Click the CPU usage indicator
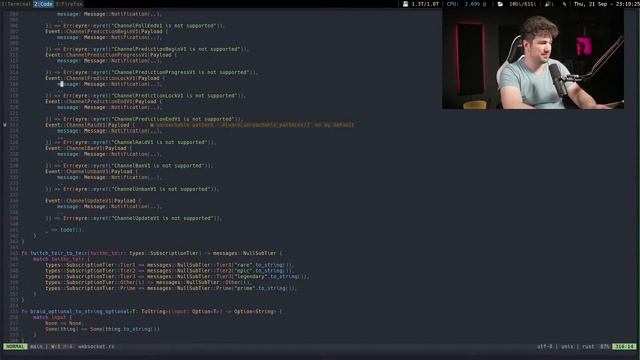Viewport: 640px width, 360px height. 466,4
